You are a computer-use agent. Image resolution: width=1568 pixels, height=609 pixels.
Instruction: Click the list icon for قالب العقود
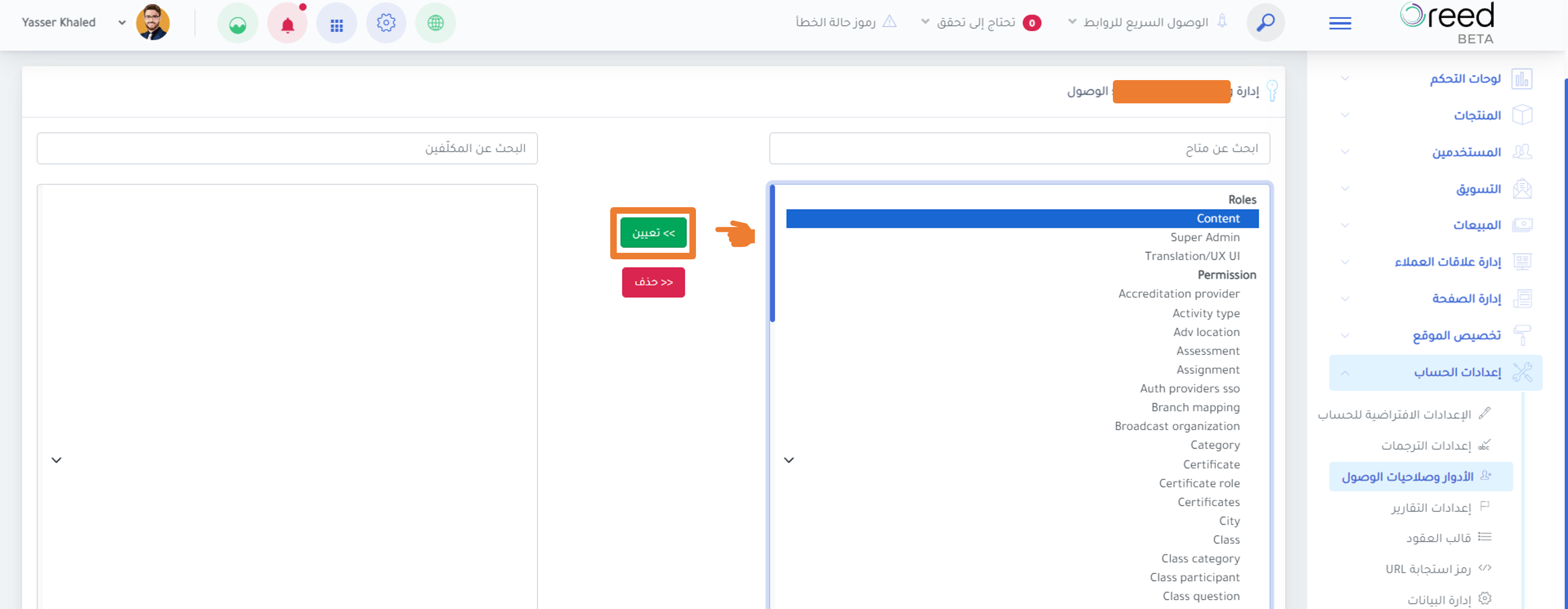(x=1485, y=537)
